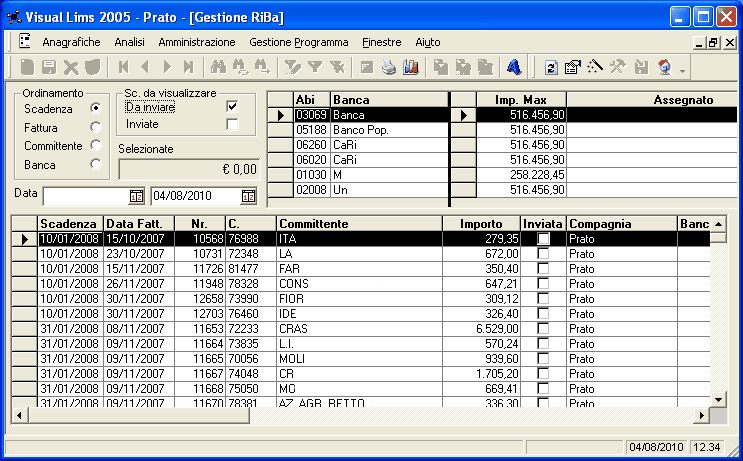This screenshot has height=461, width=743.
Task: Click the binoculars Find icon
Action: click(x=218, y=67)
